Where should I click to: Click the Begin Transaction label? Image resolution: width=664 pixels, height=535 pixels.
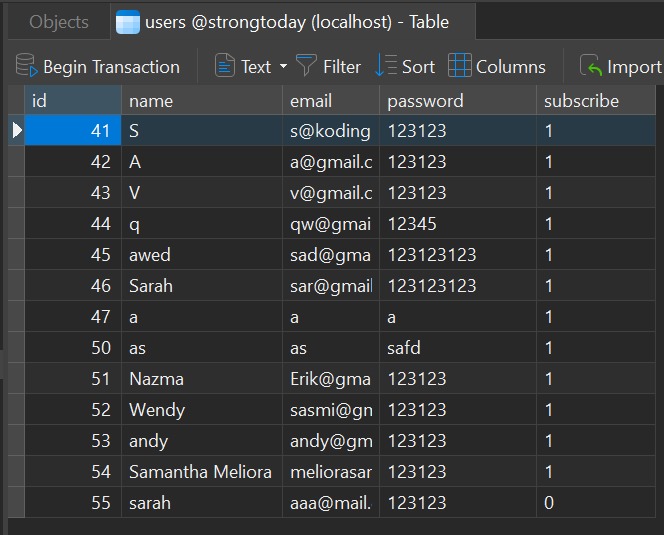click(x=111, y=67)
